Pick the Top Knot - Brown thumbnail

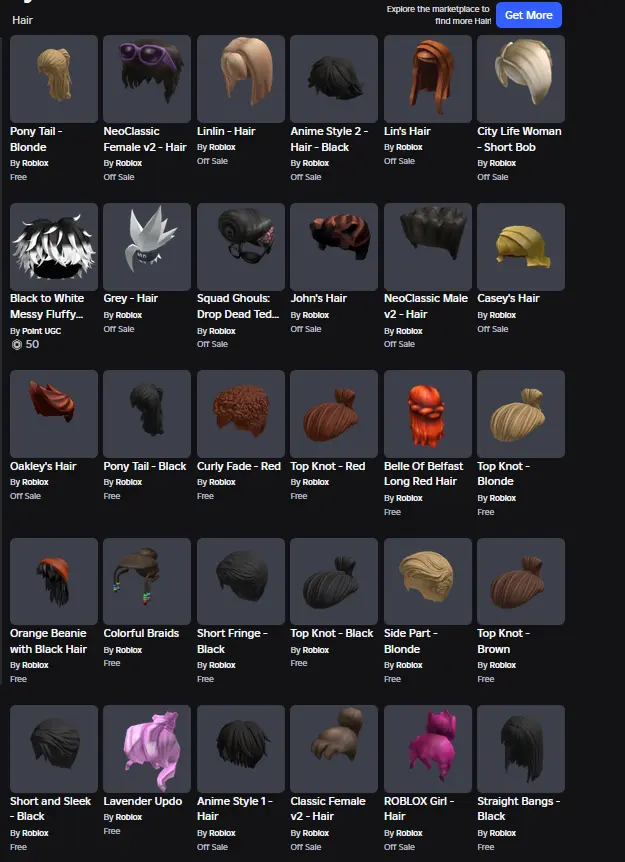(x=521, y=581)
